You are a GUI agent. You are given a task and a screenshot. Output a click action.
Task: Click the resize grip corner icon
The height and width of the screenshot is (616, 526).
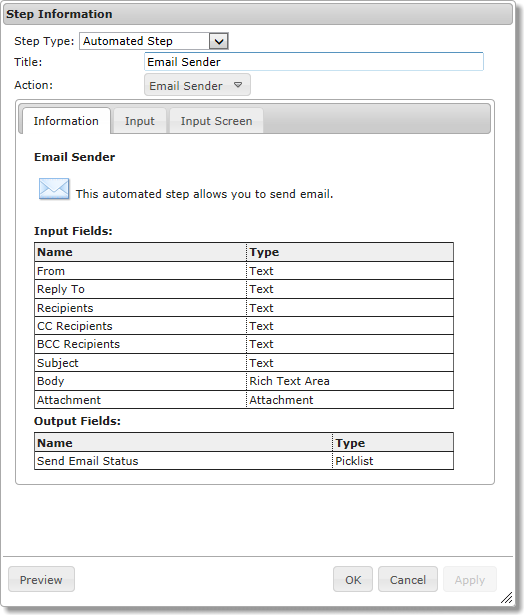[506, 598]
